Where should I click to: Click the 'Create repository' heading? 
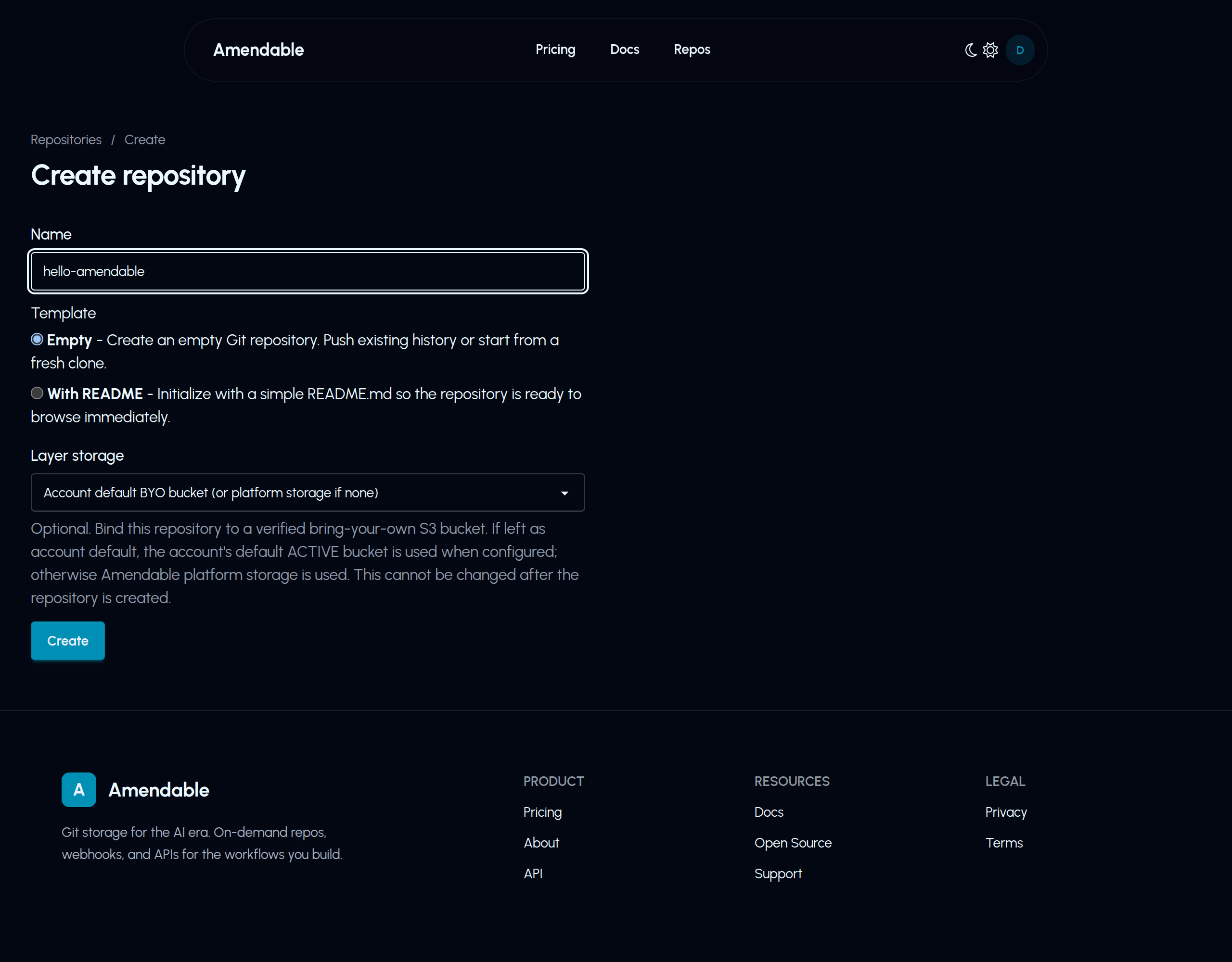point(138,176)
